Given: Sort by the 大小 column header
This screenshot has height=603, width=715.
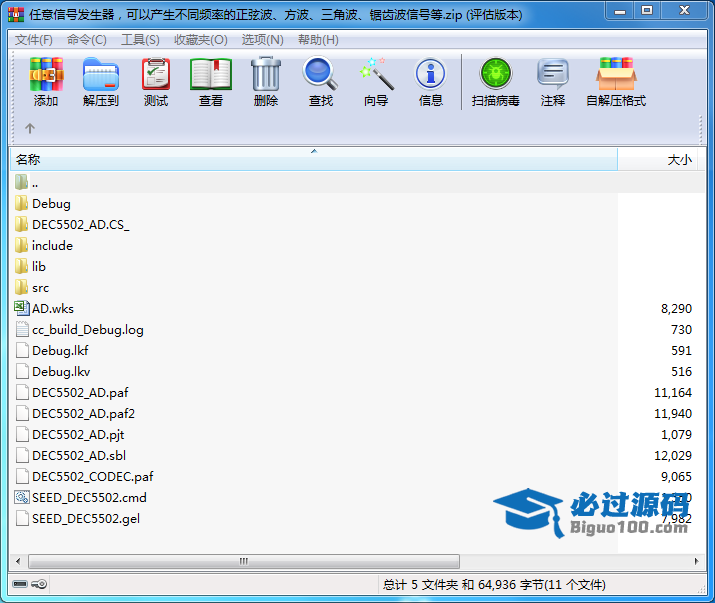Looking at the screenshot, I should (x=657, y=160).
